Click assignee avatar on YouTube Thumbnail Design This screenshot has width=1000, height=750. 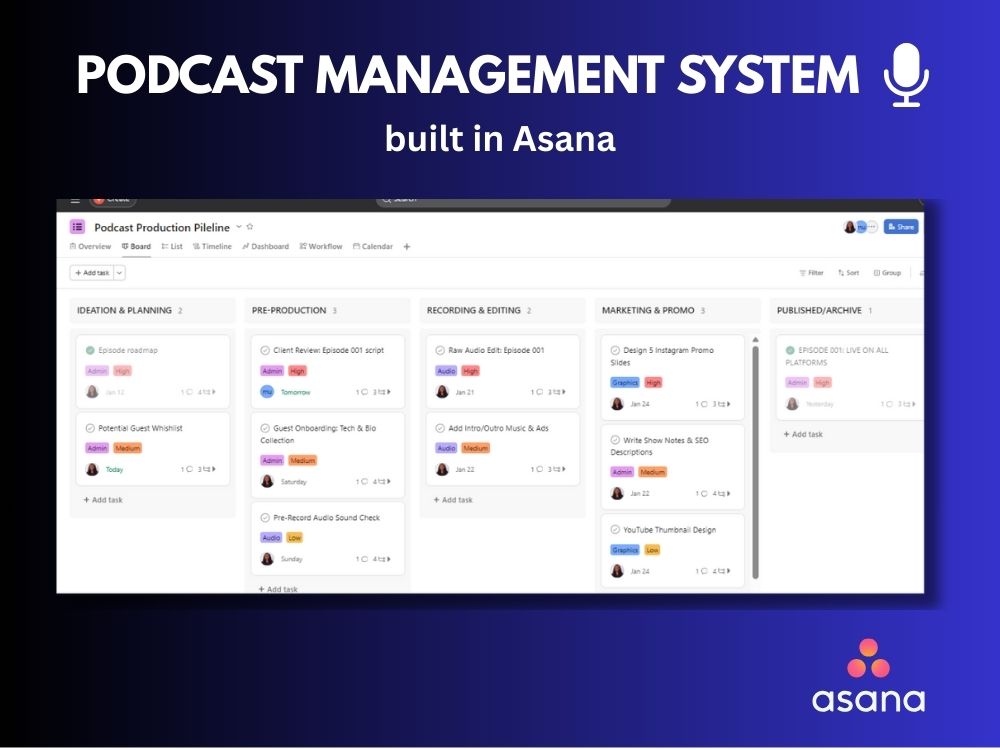[617, 571]
